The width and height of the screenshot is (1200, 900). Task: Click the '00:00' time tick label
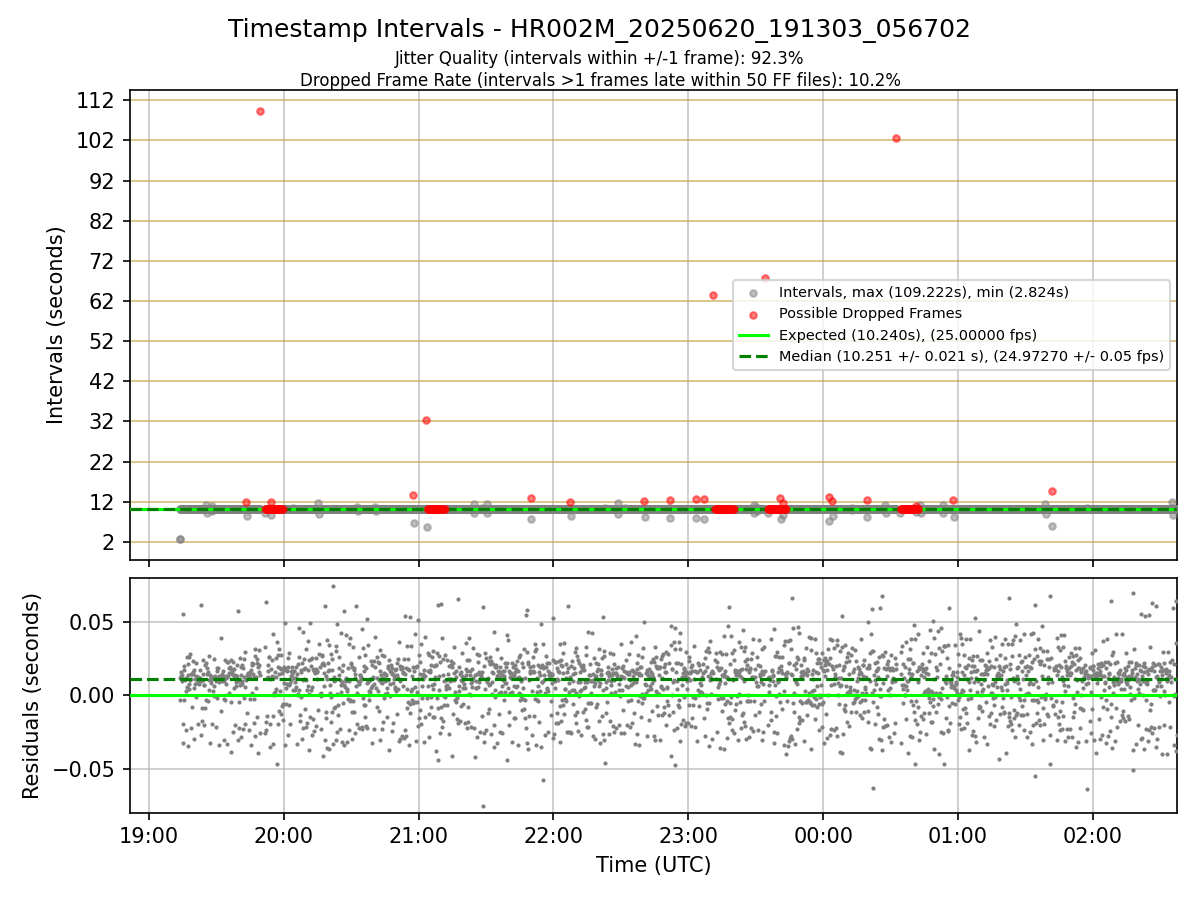pos(823,836)
